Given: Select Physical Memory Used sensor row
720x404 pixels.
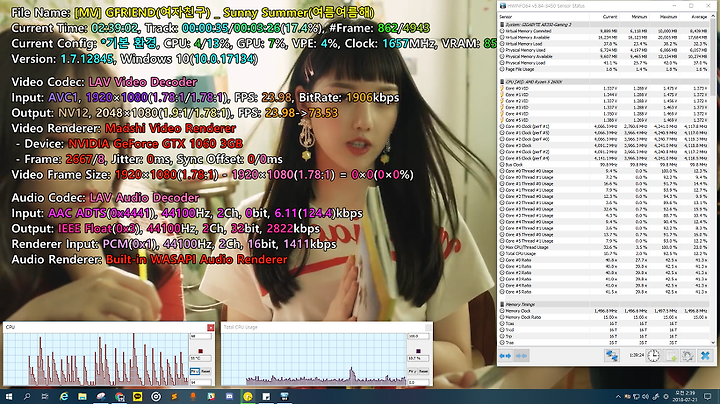Looking at the screenshot, I should point(604,50).
